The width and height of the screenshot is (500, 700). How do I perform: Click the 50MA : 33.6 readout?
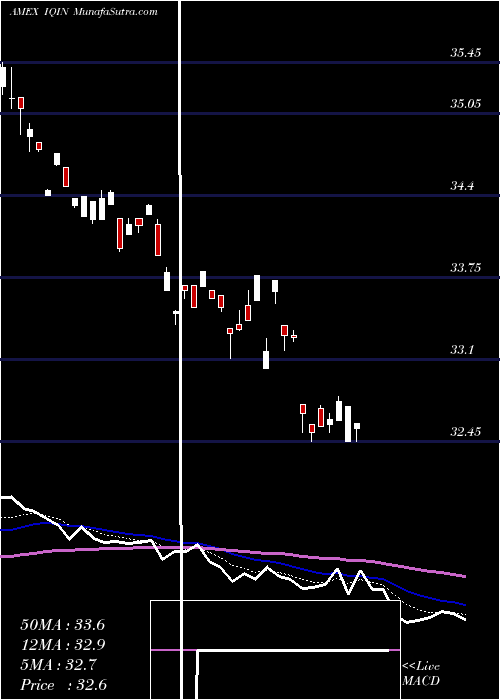coord(63,625)
